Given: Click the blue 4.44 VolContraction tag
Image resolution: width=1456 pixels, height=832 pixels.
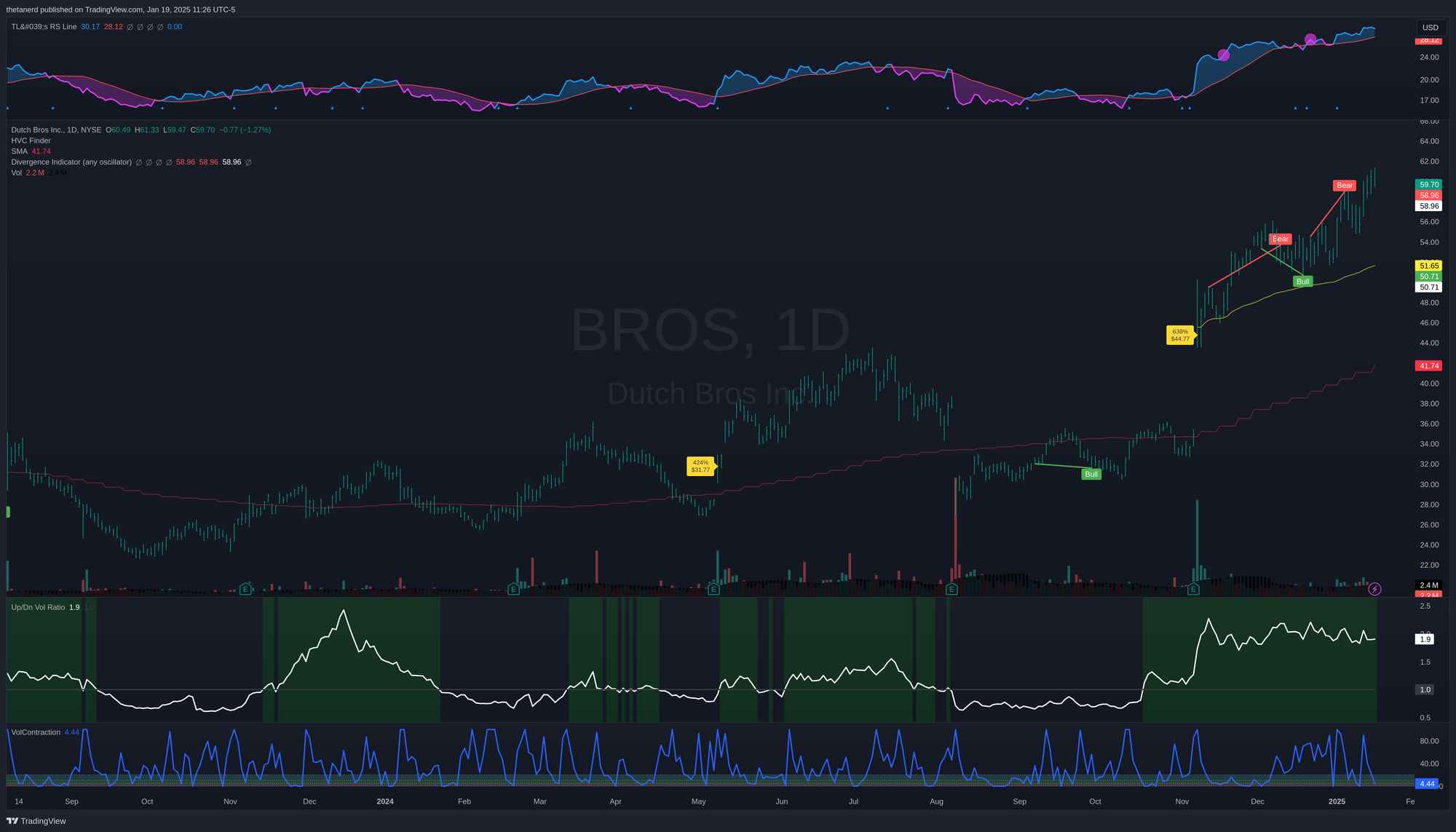Looking at the screenshot, I should click(x=1427, y=784).
